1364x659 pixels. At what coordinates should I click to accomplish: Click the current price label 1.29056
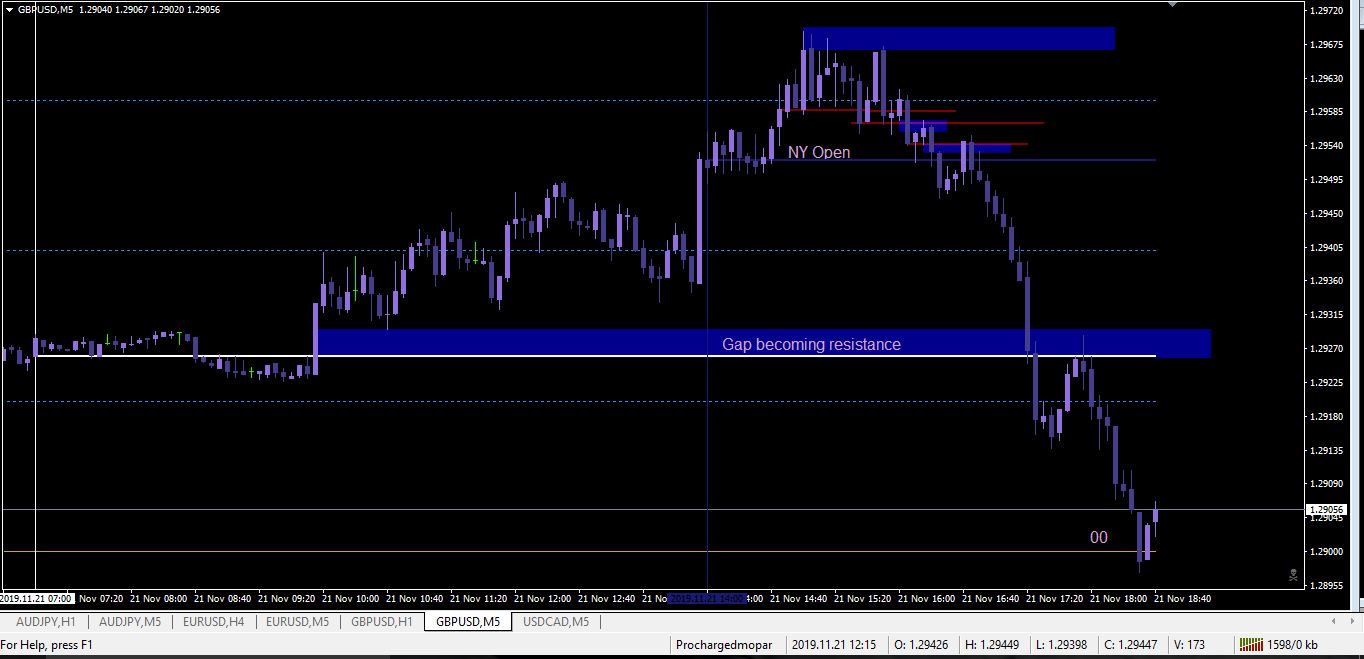pos(1327,509)
